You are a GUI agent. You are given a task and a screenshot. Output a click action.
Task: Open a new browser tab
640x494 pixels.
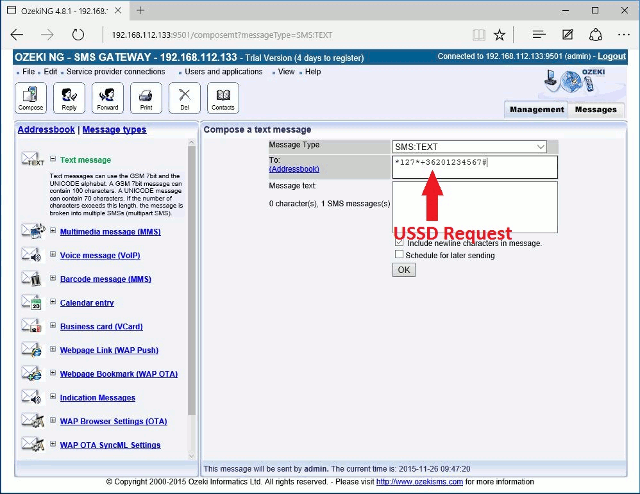click(x=140, y=11)
